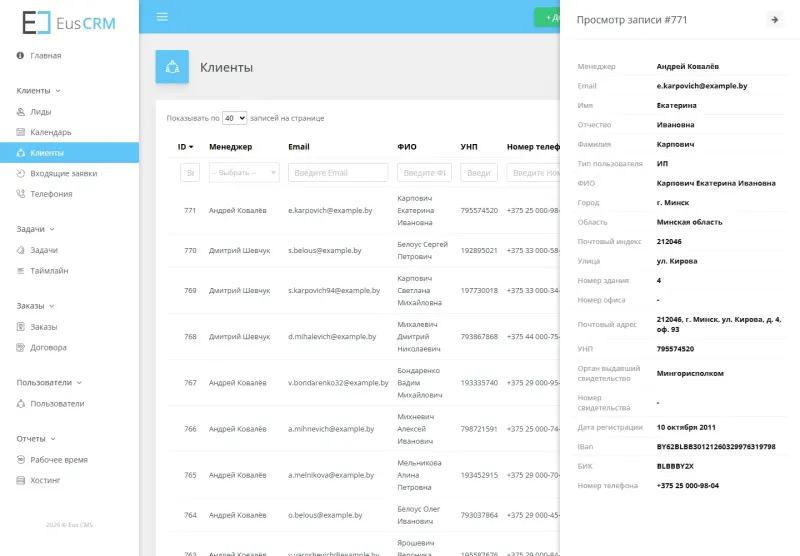The width and height of the screenshot is (800, 556).
Task: Click the green add button in header
Action: click(547, 17)
